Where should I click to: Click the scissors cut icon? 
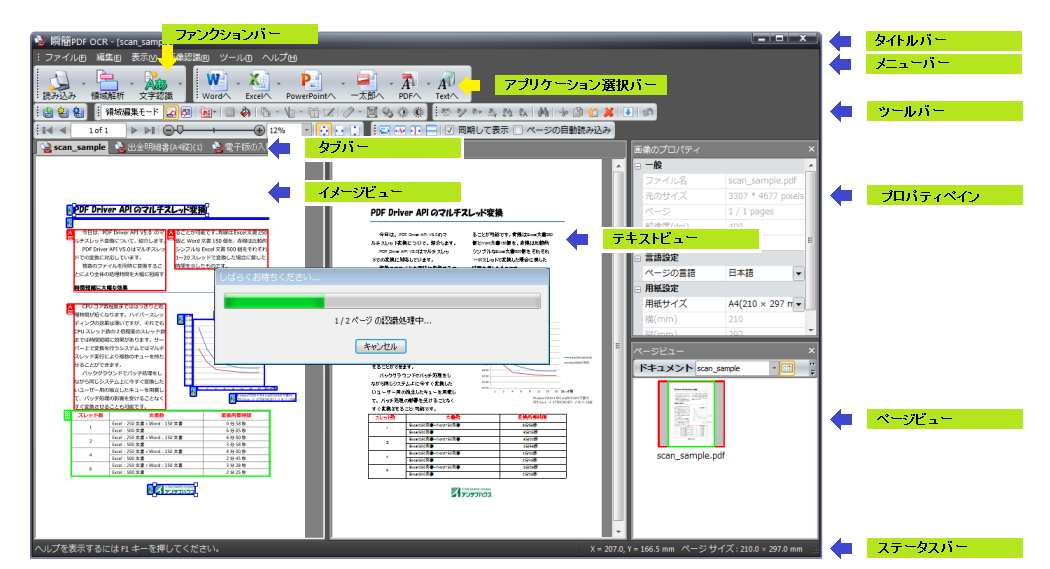[563, 112]
